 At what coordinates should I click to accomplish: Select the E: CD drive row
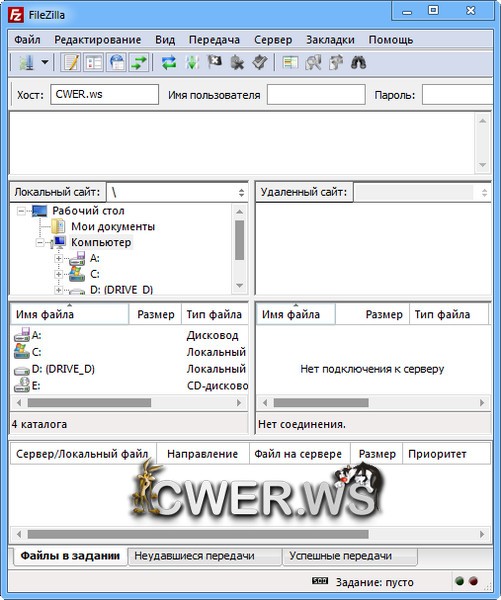129,386
